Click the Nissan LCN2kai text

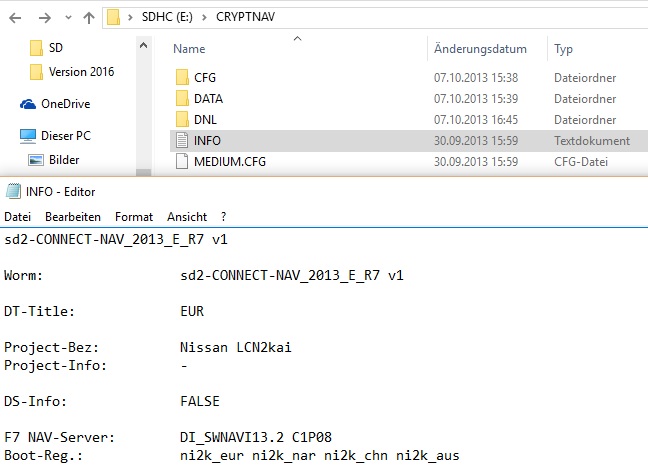point(236,347)
